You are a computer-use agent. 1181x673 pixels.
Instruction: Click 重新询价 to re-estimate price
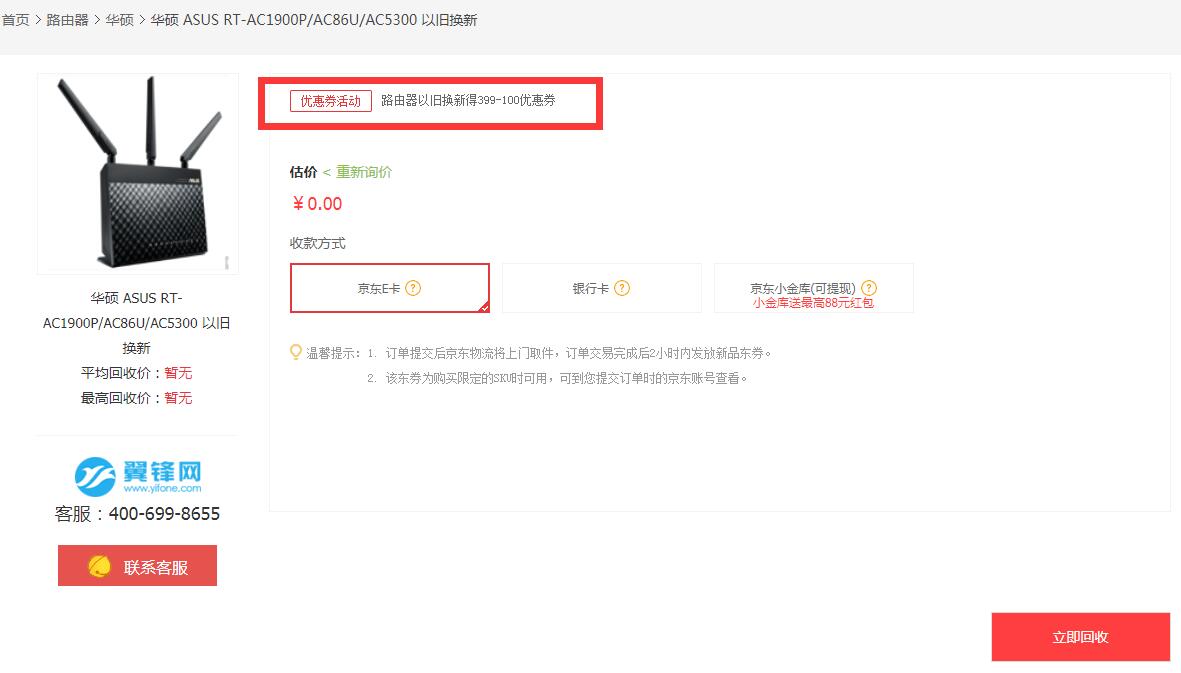click(x=364, y=172)
